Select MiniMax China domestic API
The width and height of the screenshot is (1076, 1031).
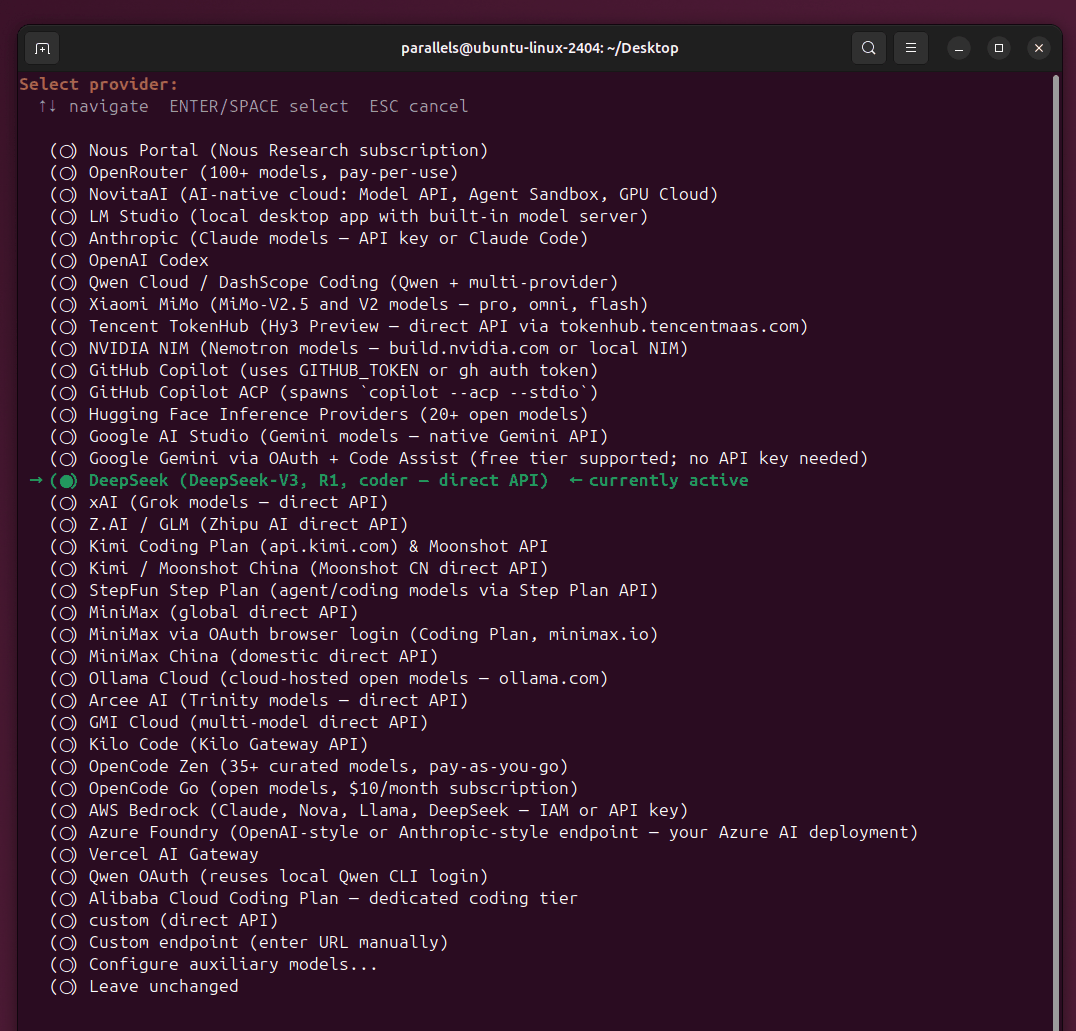pyautogui.click(x=244, y=656)
